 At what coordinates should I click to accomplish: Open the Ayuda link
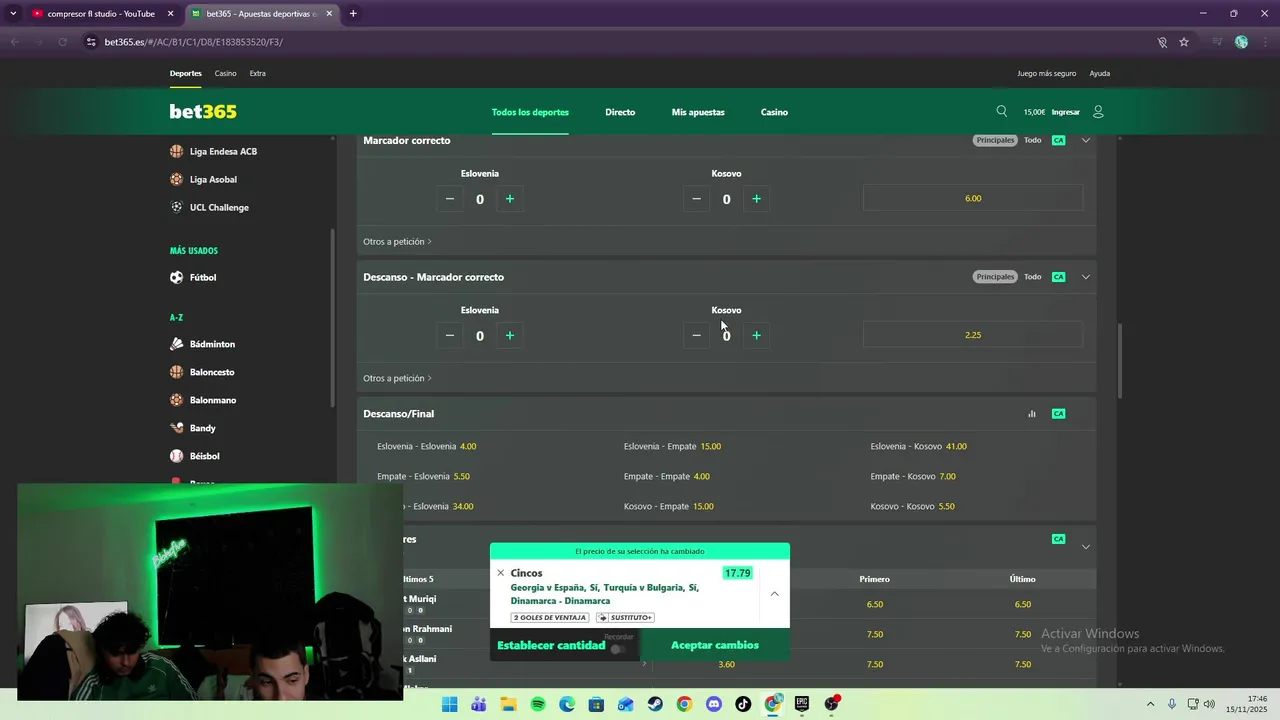point(1100,74)
